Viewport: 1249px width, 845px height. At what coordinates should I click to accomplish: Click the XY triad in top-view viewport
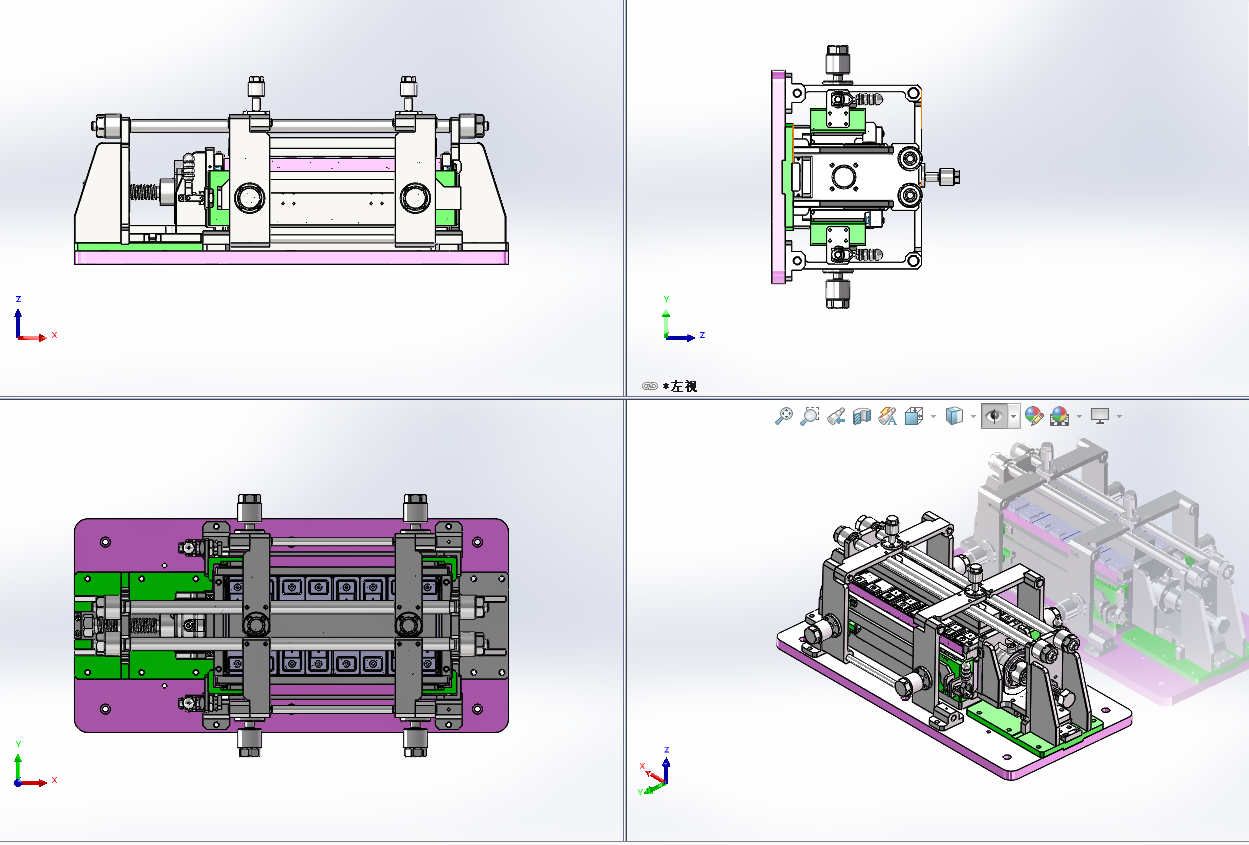35,764
